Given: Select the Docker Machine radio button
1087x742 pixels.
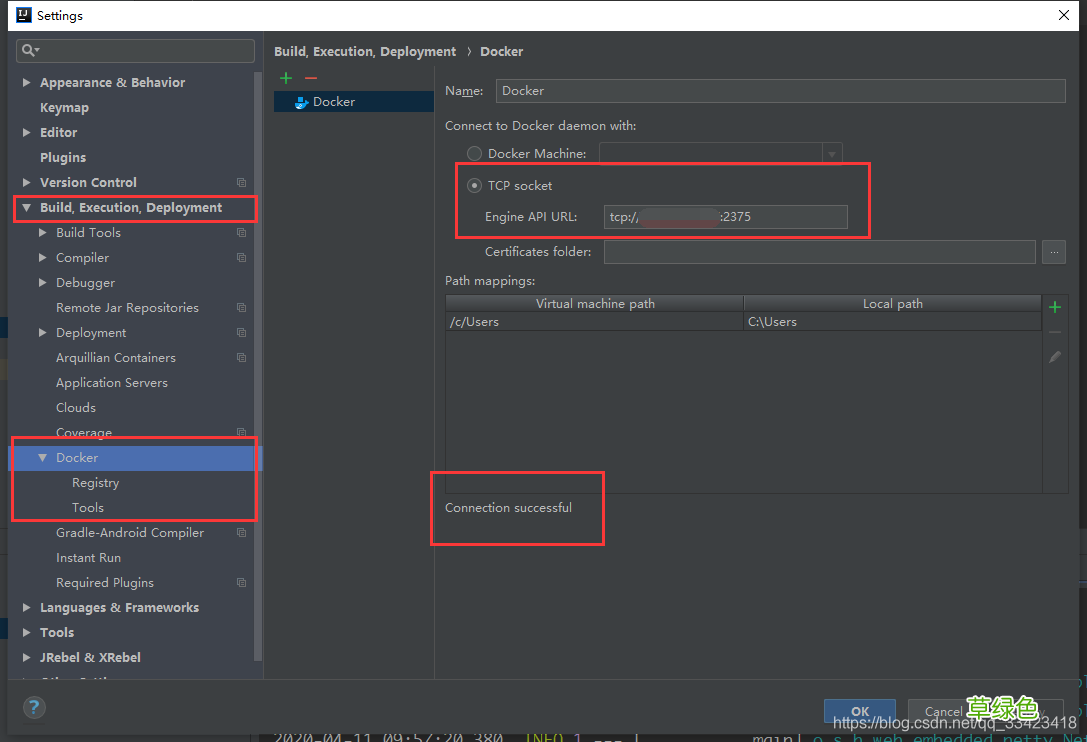Looking at the screenshot, I should pyautogui.click(x=474, y=153).
